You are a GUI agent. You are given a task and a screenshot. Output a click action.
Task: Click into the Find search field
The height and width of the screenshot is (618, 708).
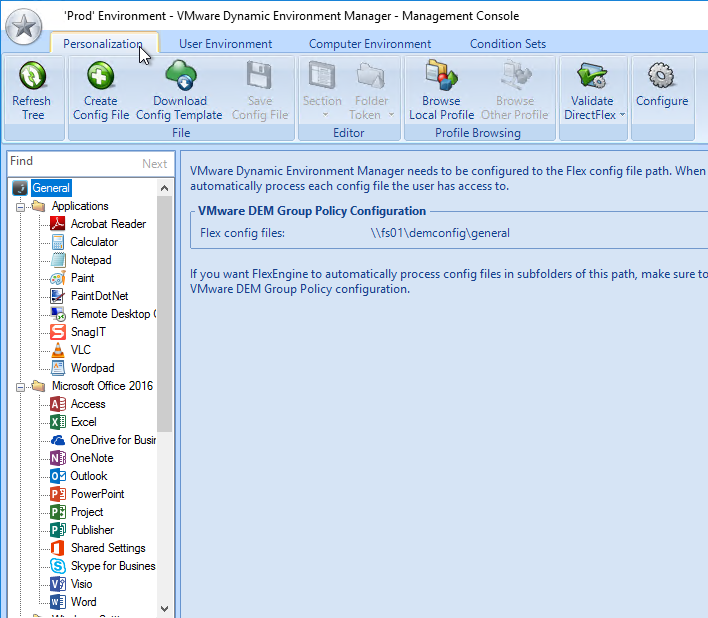point(72,163)
